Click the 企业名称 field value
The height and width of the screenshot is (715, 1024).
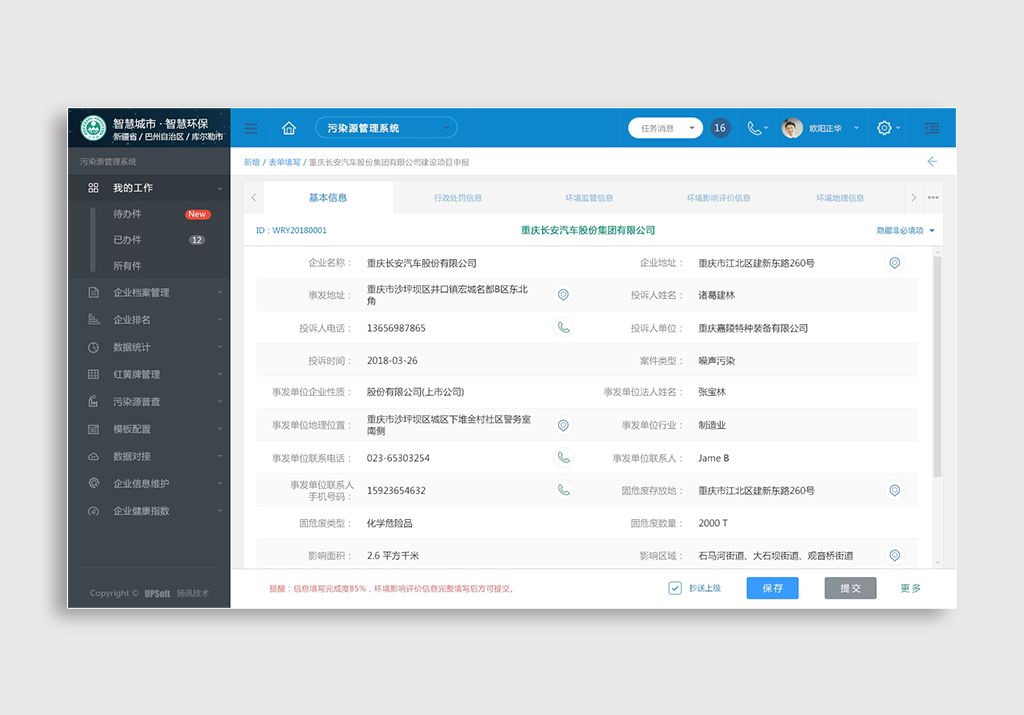(421, 263)
